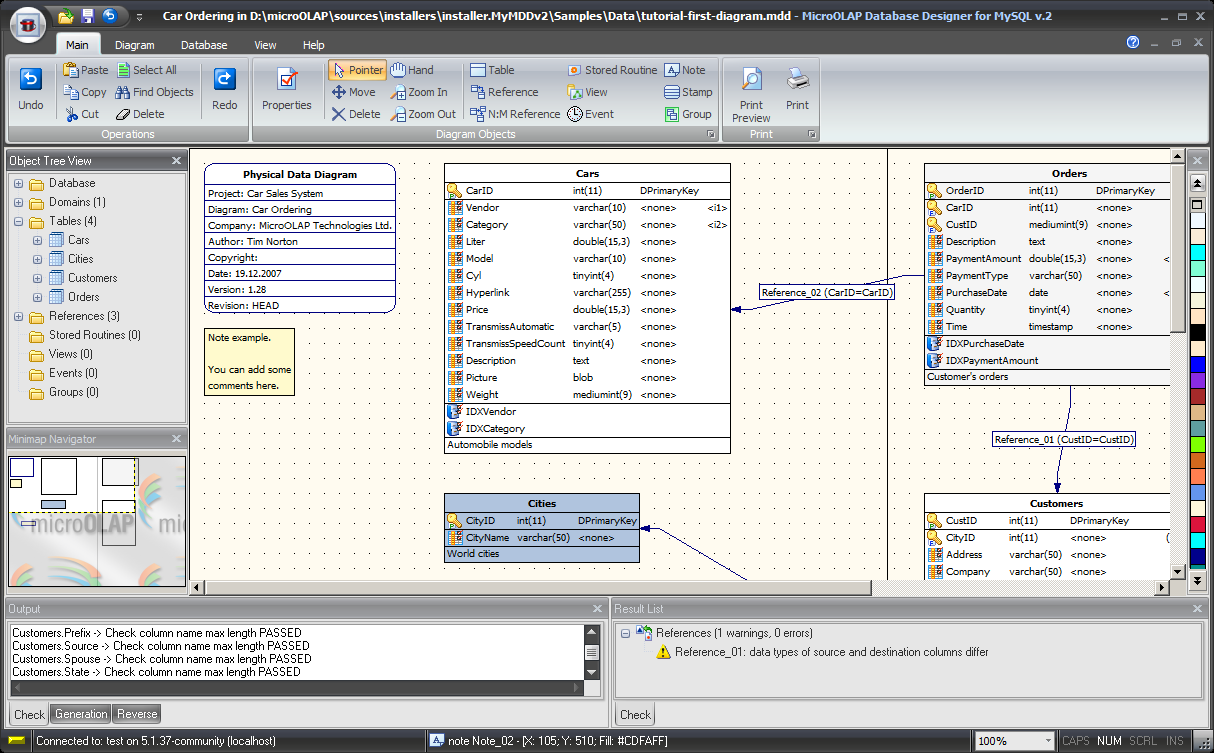Choose the Zoom Out tool

click(x=423, y=114)
